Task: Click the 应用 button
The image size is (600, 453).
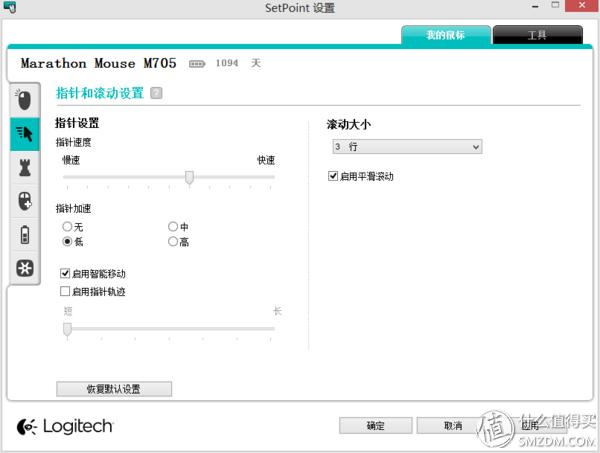Action: (530, 425)
